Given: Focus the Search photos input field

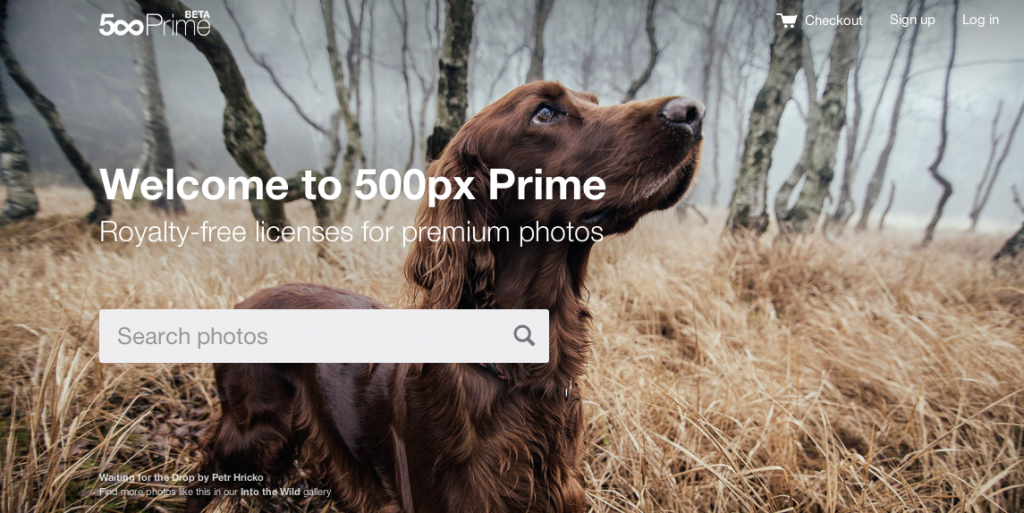Looking at the screenshot, I should tap(324, 335).
